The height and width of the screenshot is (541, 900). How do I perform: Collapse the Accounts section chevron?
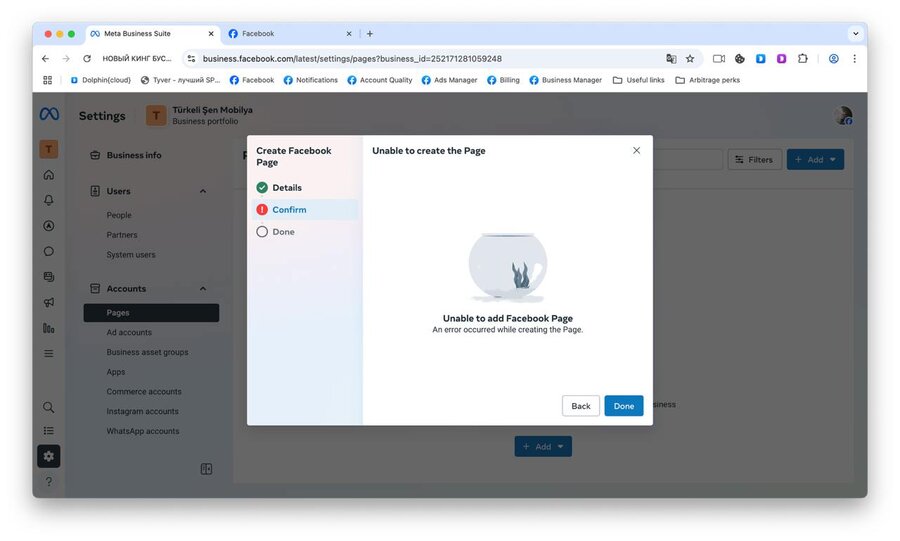pyautogui.click(x=203, y=289)
